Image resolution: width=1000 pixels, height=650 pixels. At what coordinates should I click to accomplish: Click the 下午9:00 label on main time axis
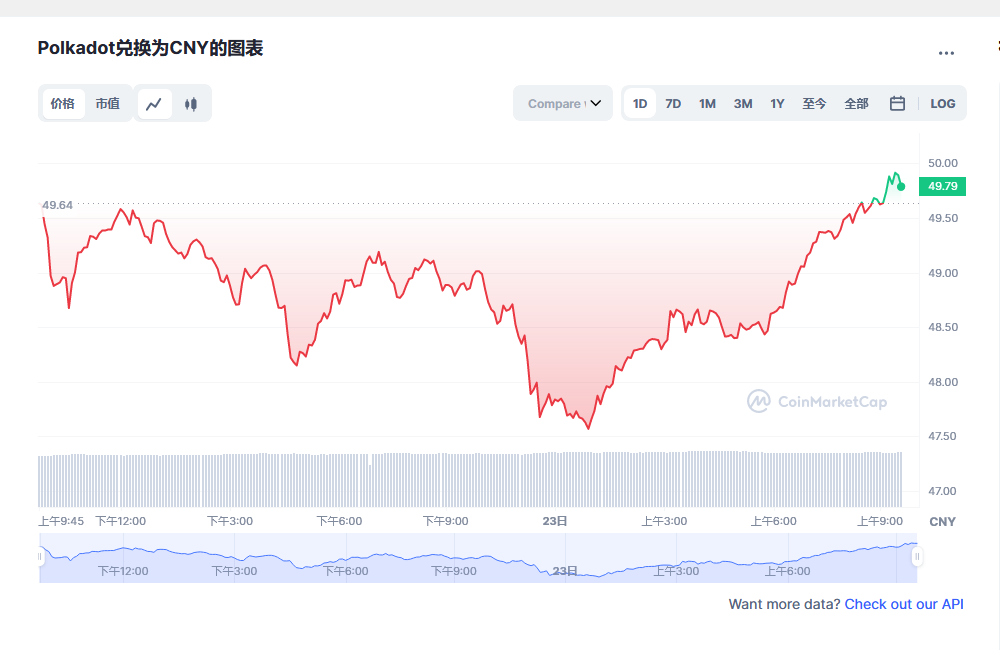(446, 521)
